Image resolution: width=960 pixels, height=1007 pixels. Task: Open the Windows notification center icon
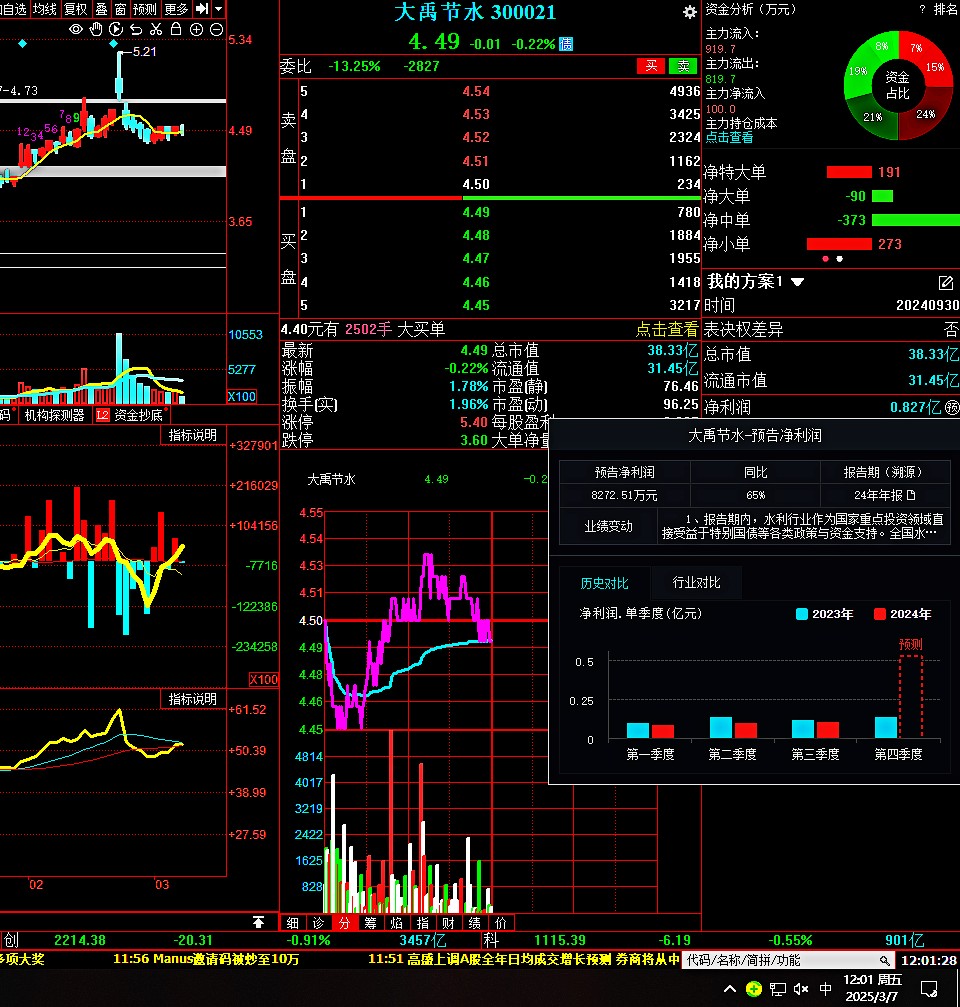[929, 989]
